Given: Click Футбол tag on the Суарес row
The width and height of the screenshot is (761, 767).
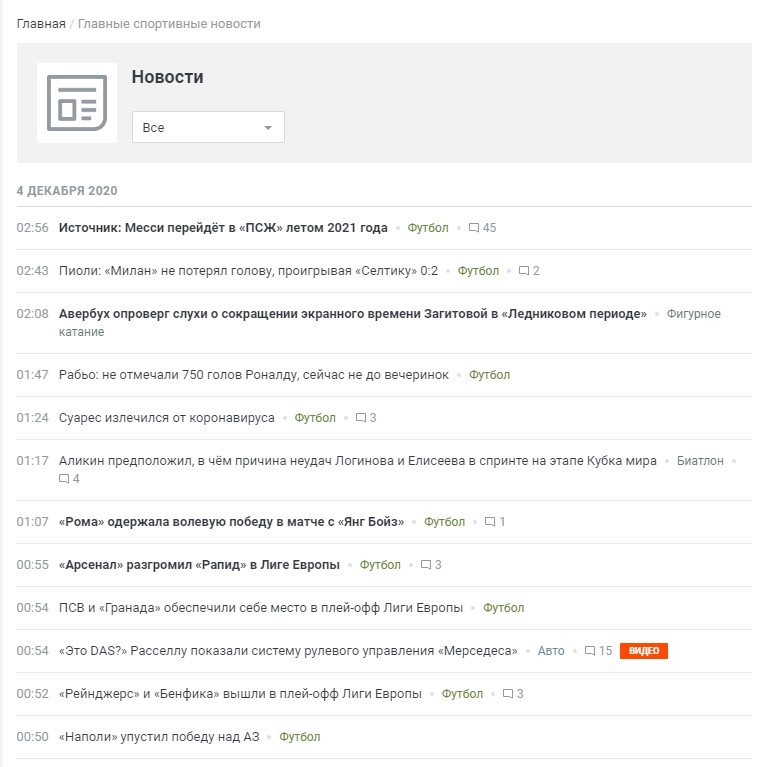Looking at the screenshot, I should pyautogui.click(x=315, y=418).
